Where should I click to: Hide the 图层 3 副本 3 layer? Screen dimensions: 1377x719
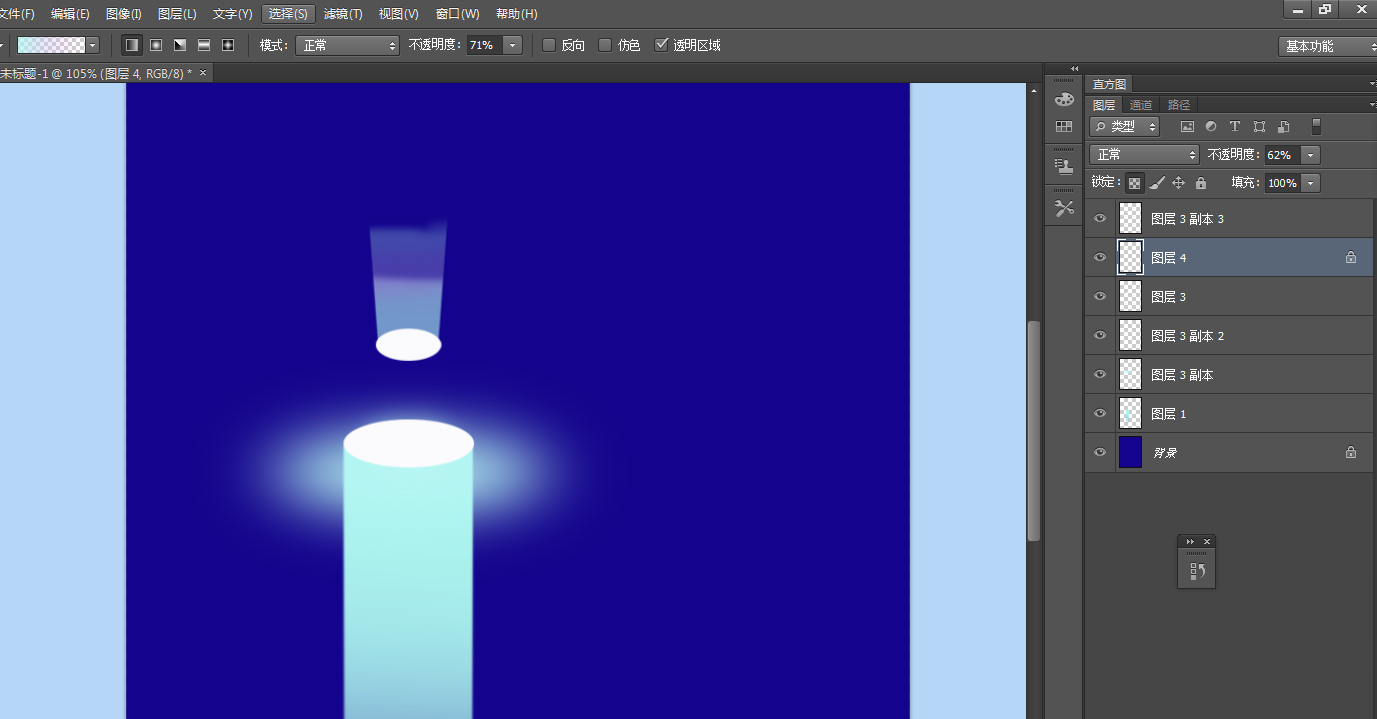click(x=1100, y=218)
